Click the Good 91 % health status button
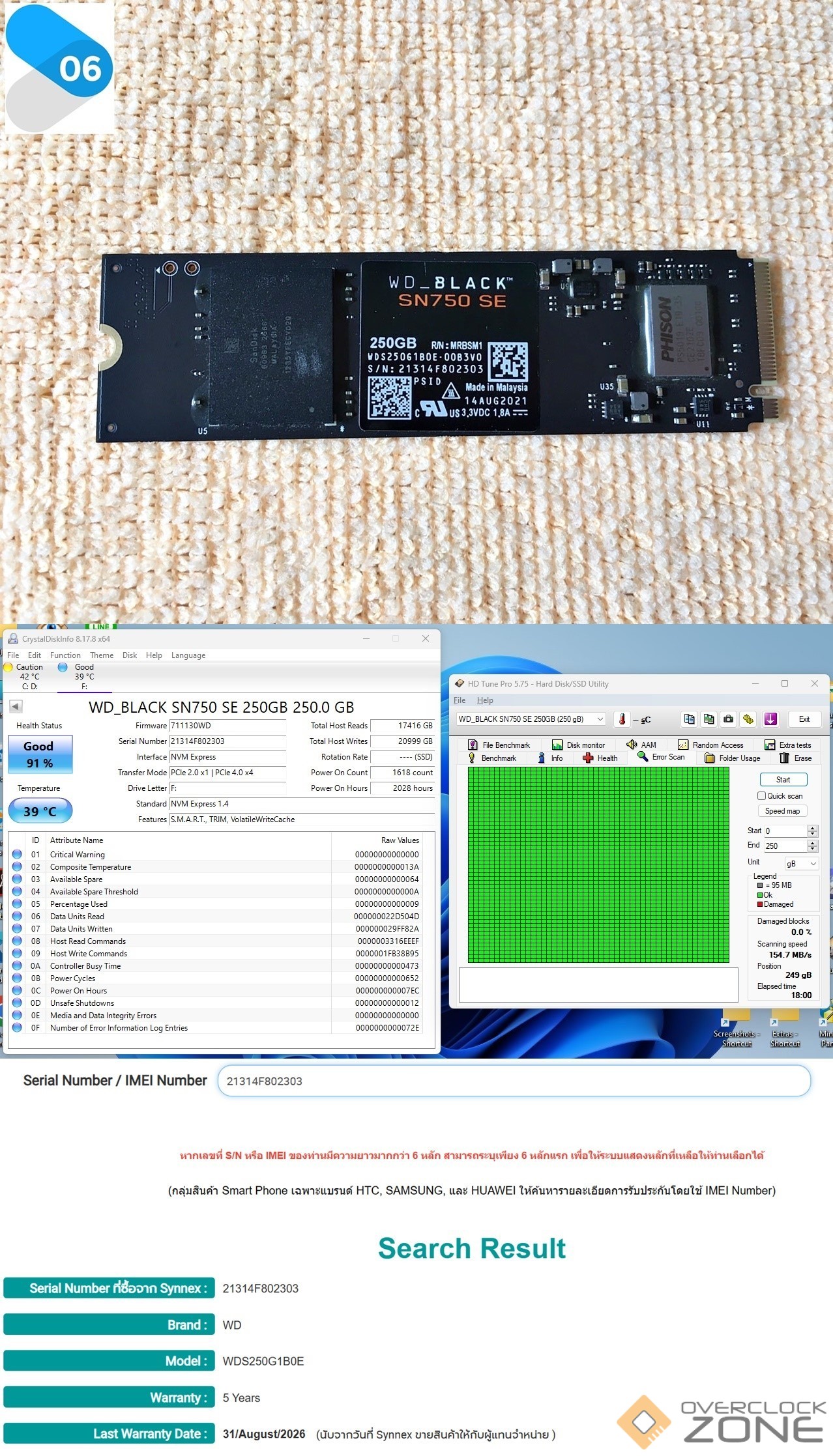Screen dimensions: 833x1456 [39, 754]
